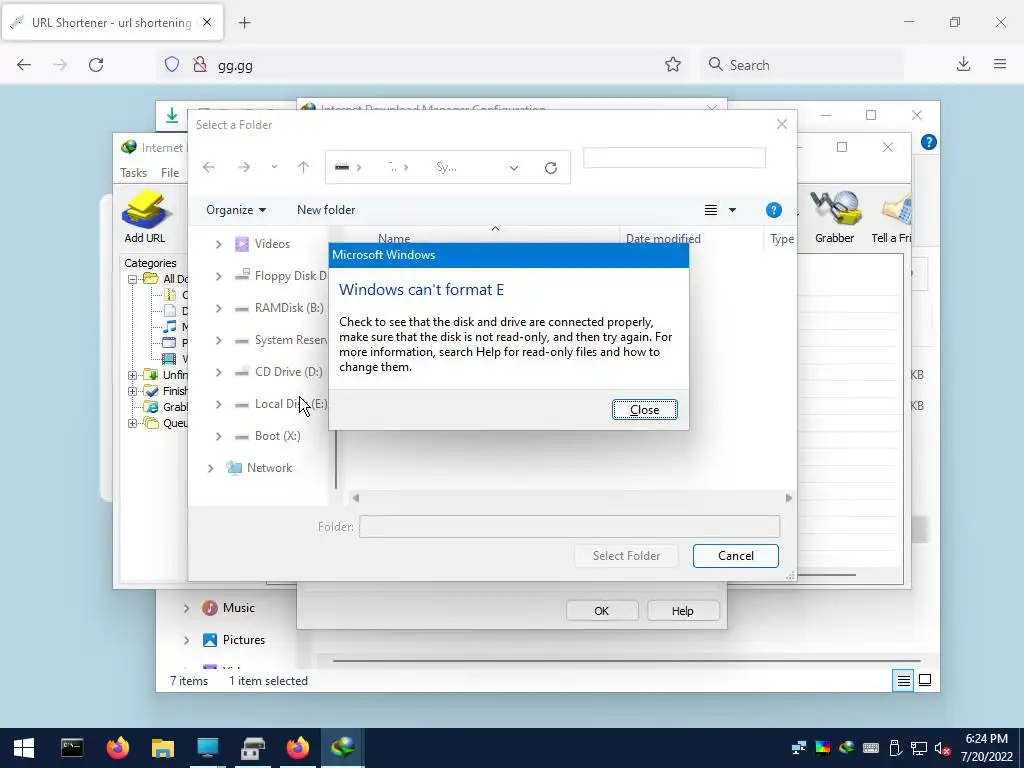Screen dimensions: 1024x768
Task: Reload the gg.gg page in Firefox
Action: [96, 65]
